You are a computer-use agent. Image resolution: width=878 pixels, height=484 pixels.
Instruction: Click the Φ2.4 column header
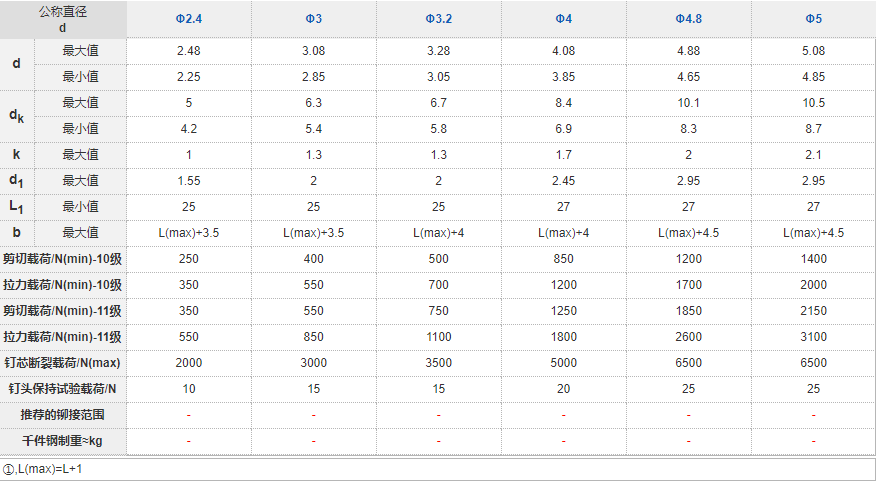pyautogui.click(x=188, y=19)
